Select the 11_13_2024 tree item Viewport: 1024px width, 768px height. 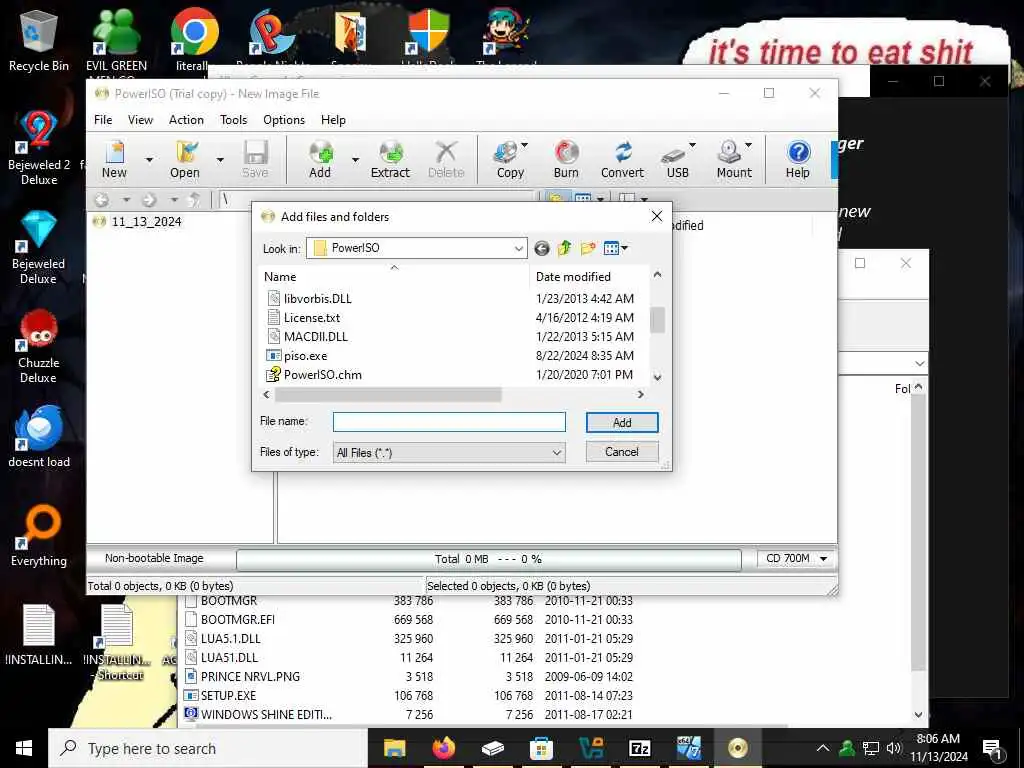click(x=146, y=222)
